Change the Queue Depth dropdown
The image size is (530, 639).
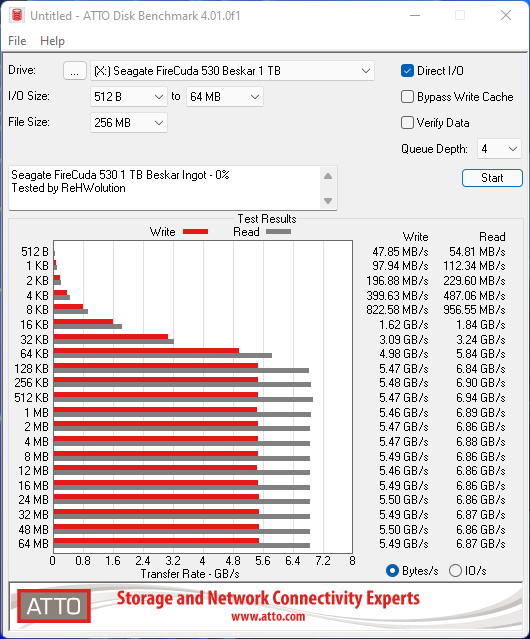(x=499, y=149)
